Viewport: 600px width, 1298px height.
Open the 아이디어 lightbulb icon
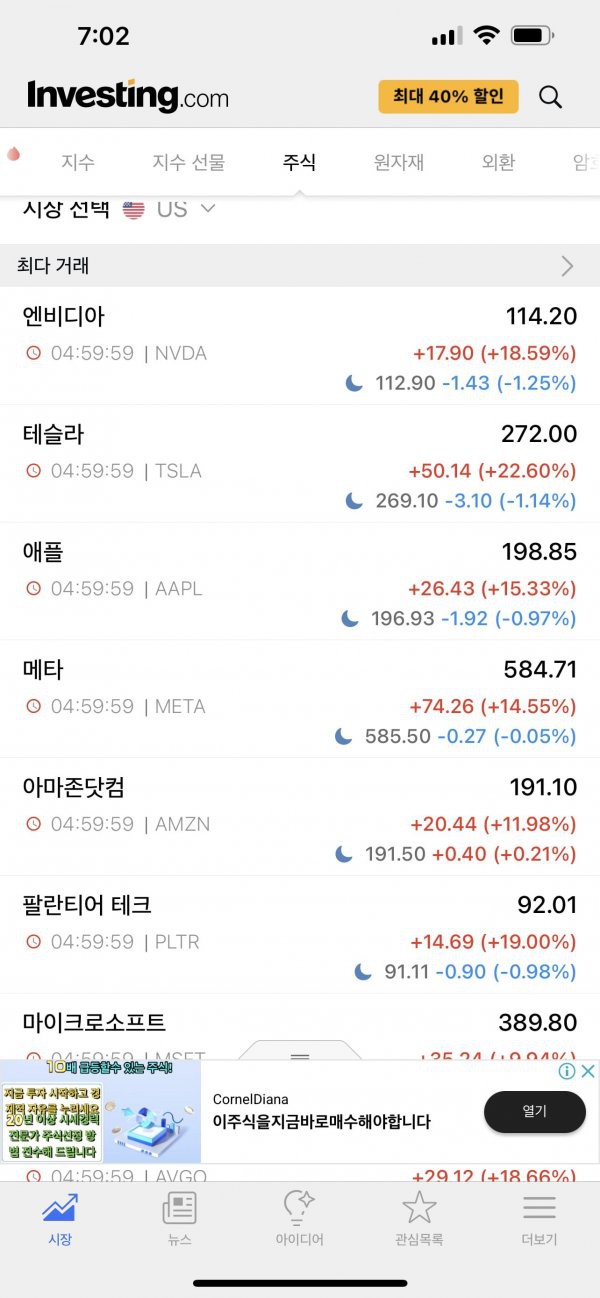click(299, 1208)
